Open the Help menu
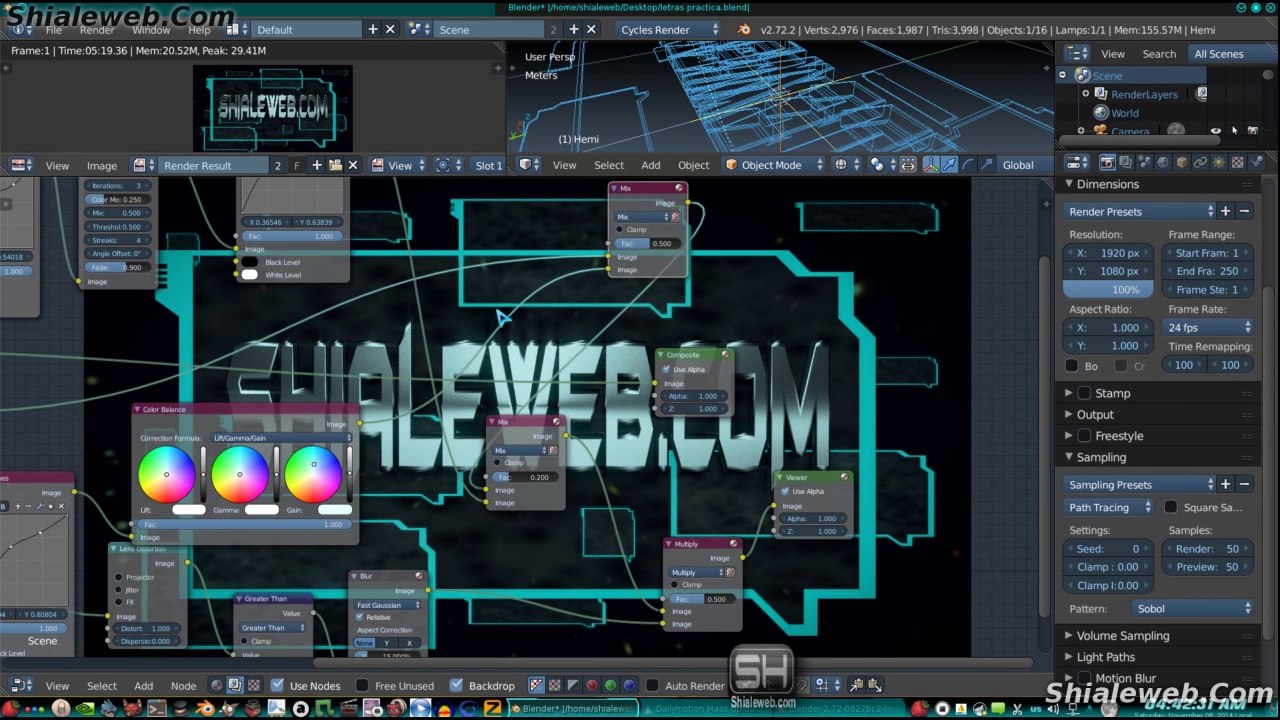The height and width of the screenshot is (720, 1280). 199,29
